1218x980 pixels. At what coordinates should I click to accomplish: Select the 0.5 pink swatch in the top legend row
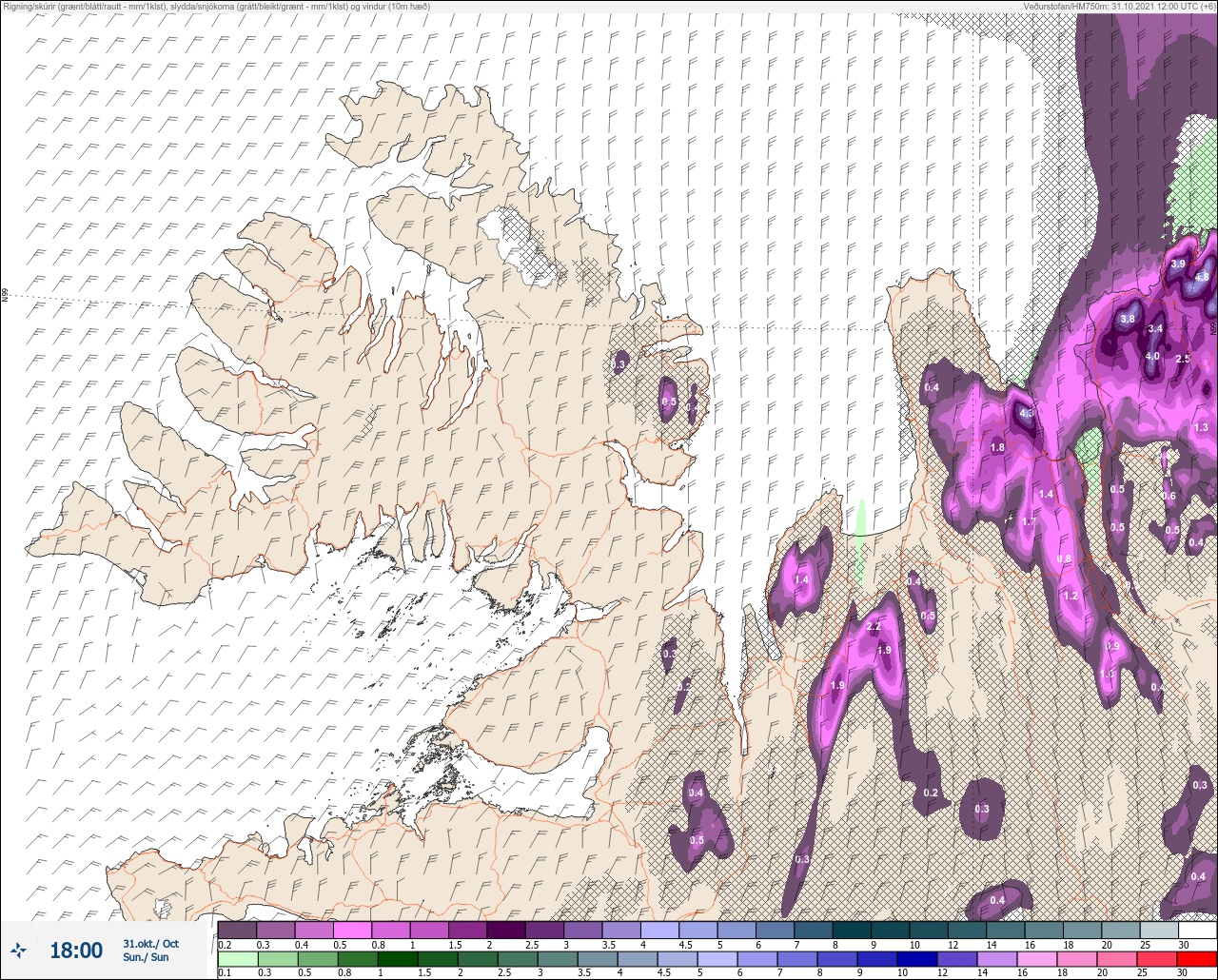tap(352, 930)
